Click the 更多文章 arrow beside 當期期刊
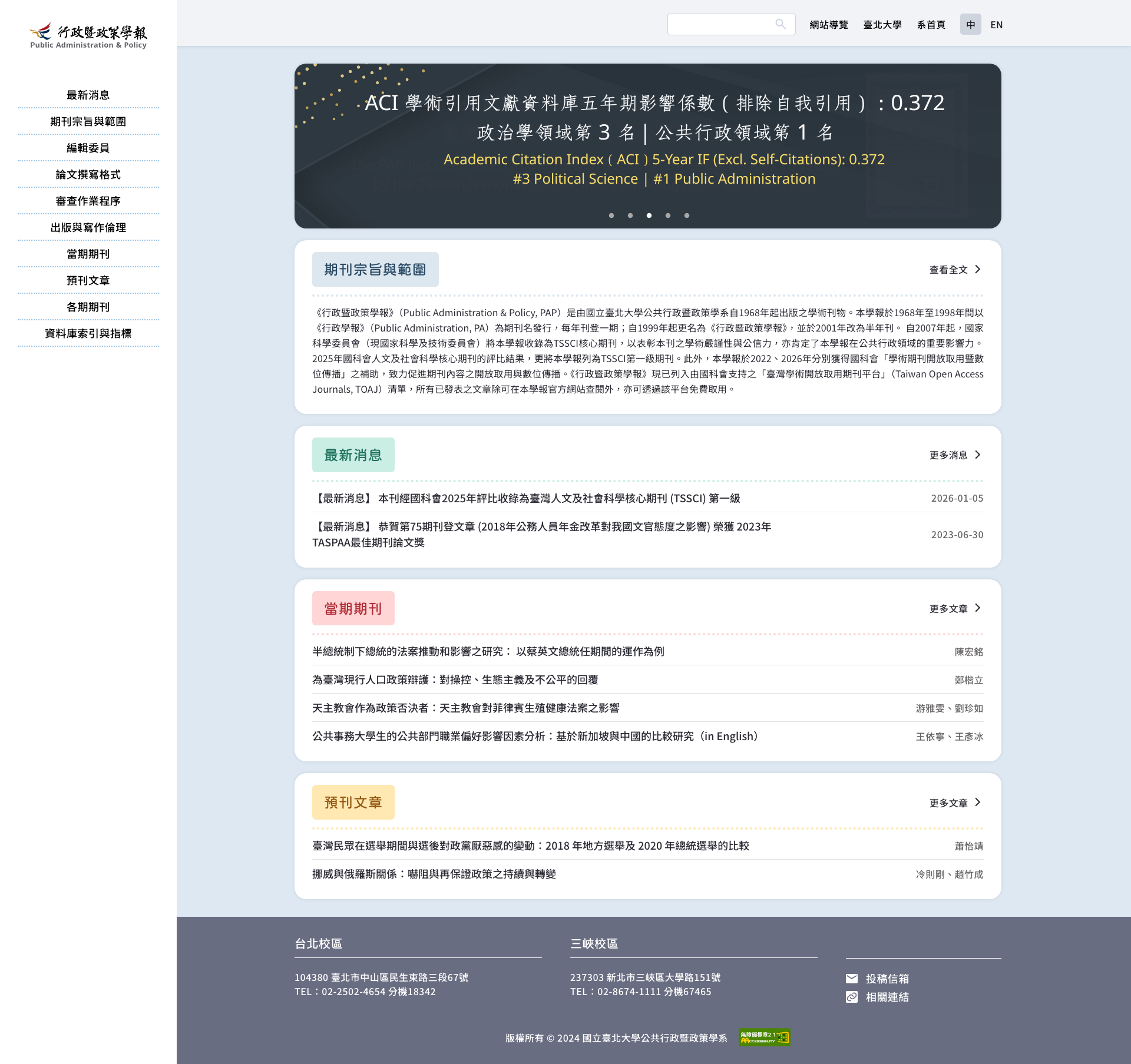The image size is (1131, 1064). 978,608
